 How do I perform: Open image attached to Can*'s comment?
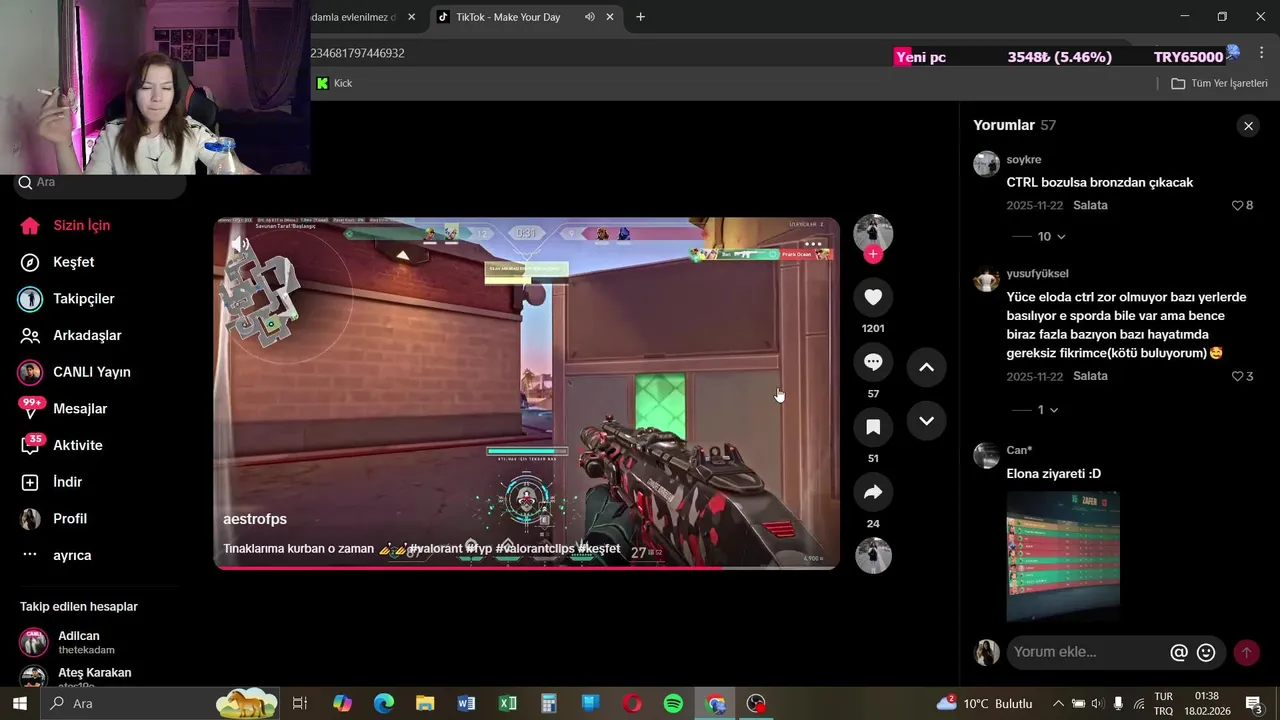(1063, 556)
